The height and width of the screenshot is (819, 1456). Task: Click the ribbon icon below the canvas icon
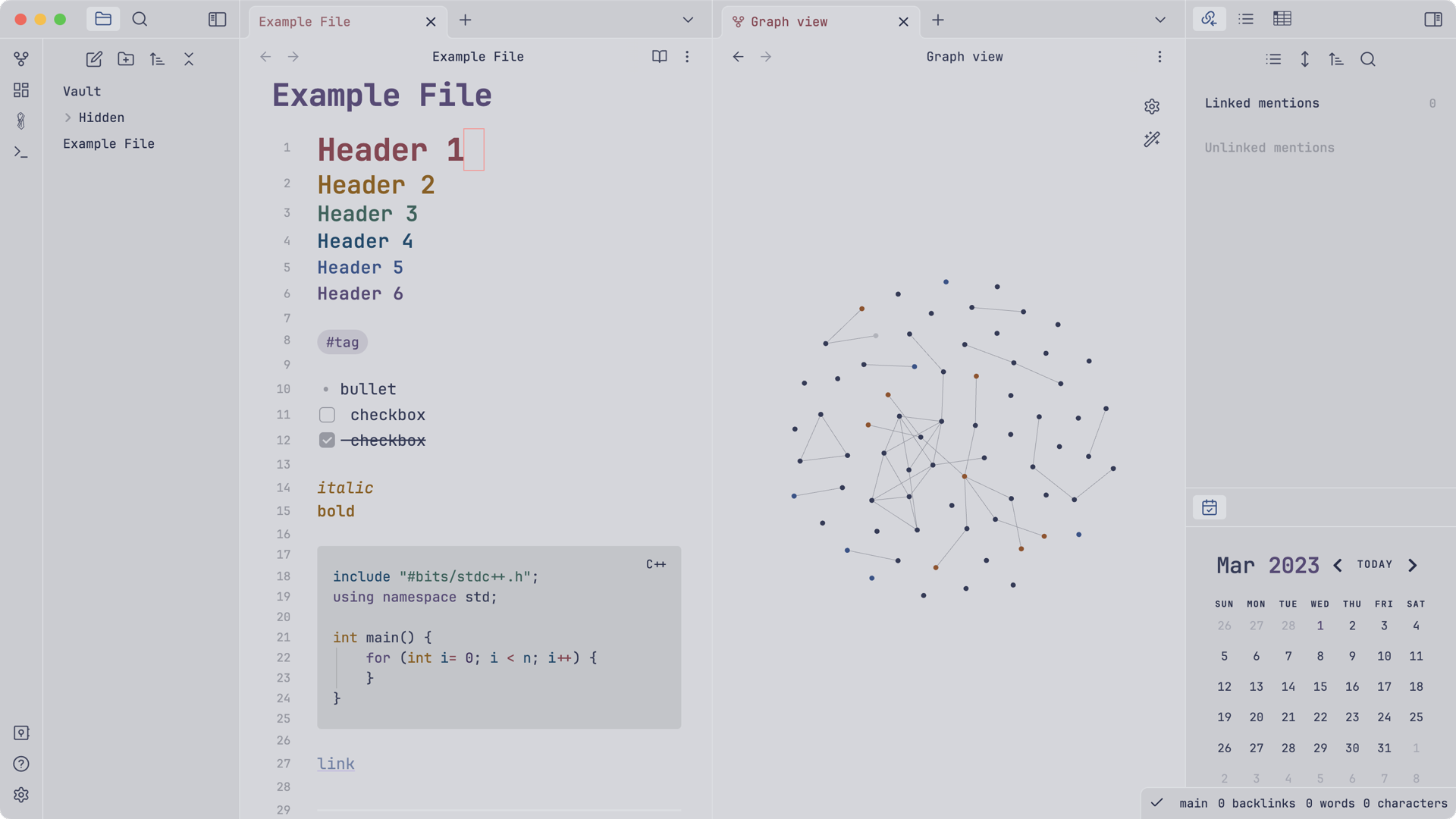pyautogui.click(x=21, y=121)
